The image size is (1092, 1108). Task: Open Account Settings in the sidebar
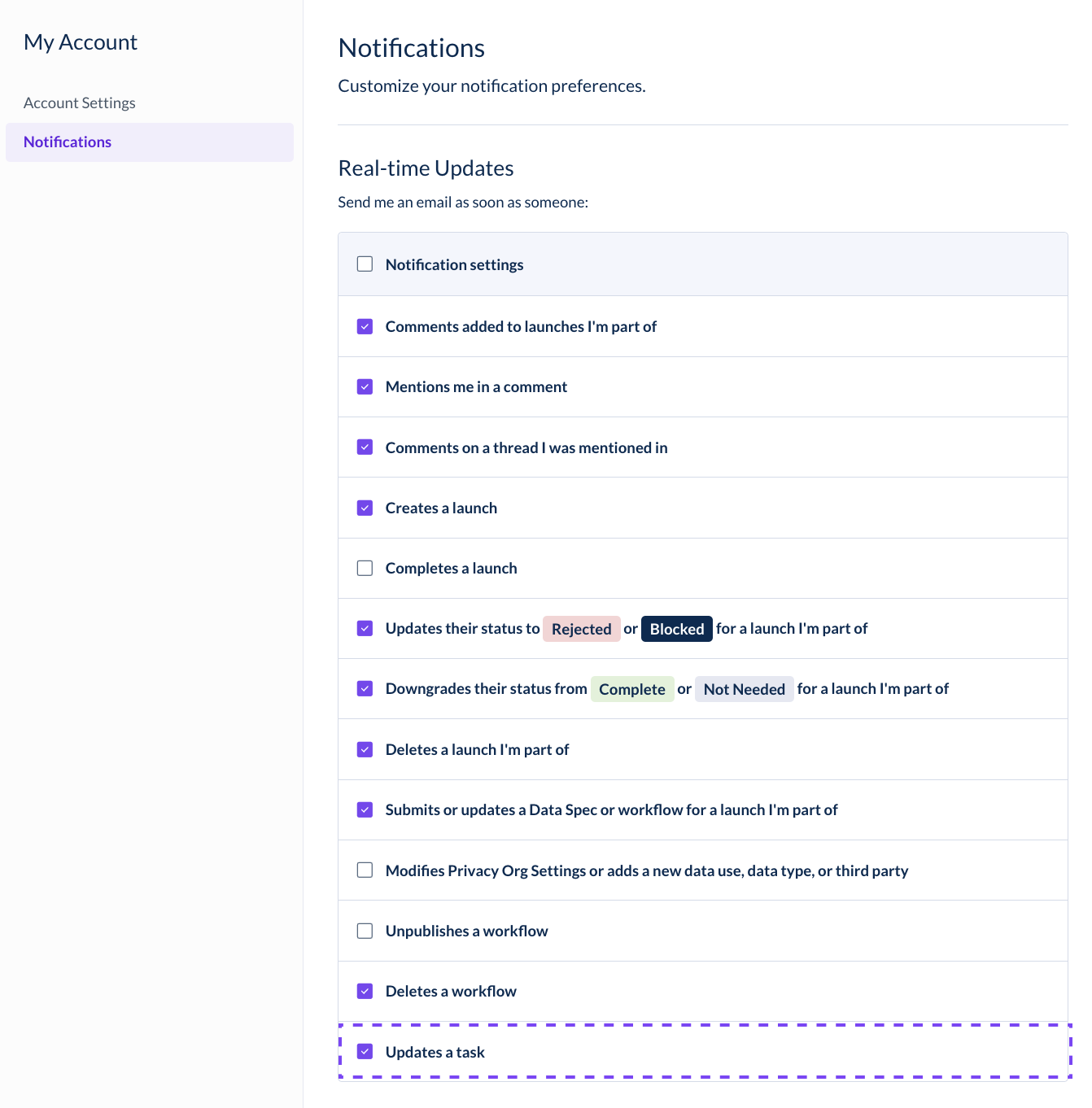point(80,103)
